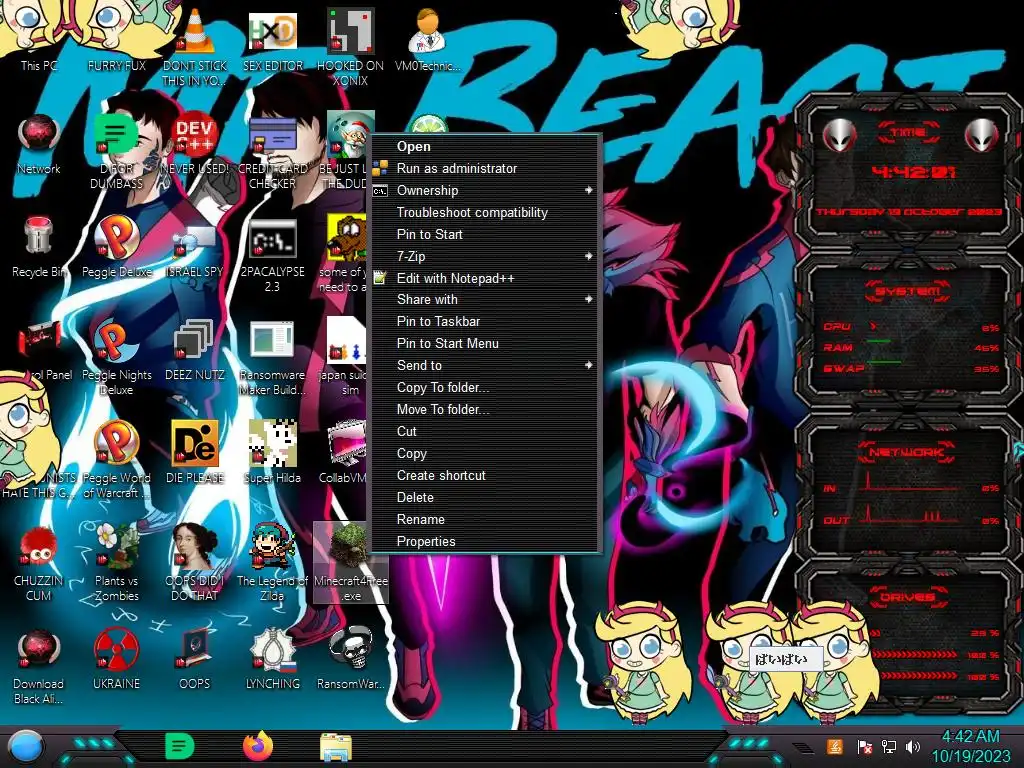Select the 2PACALYPSE 2.3 icon
The image size is (1024, 768).
[x=272, y=255]
